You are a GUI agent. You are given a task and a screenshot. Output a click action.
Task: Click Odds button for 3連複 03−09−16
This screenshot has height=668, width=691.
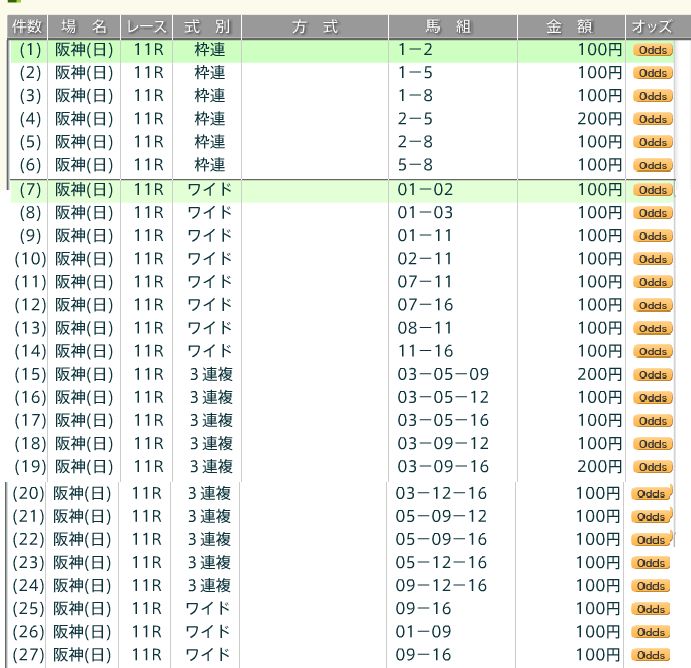(x=652, y=467)
